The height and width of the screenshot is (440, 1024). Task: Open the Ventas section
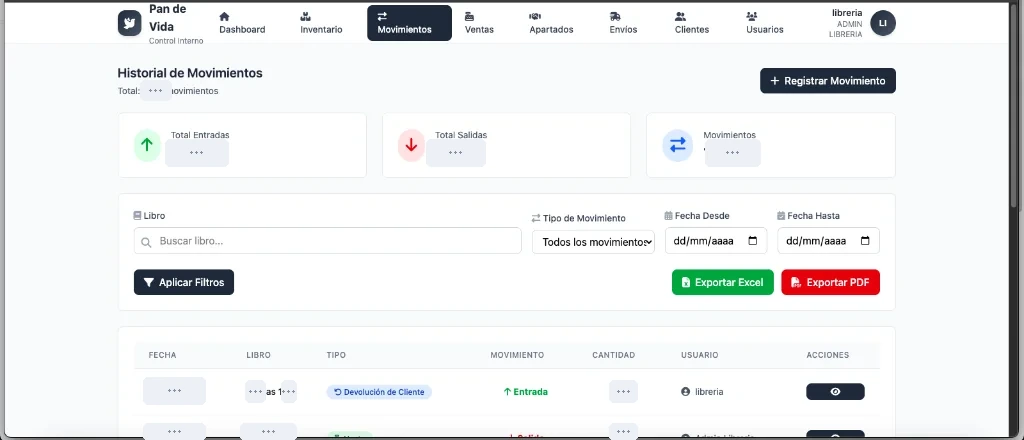(x=479, y=23)
